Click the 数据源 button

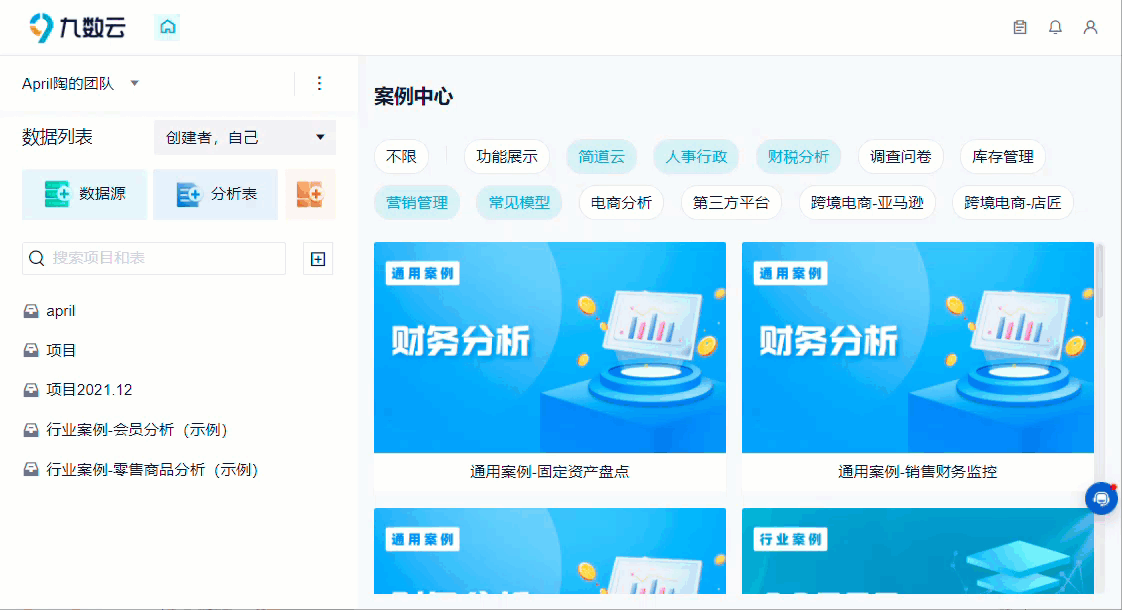(84, 194)
